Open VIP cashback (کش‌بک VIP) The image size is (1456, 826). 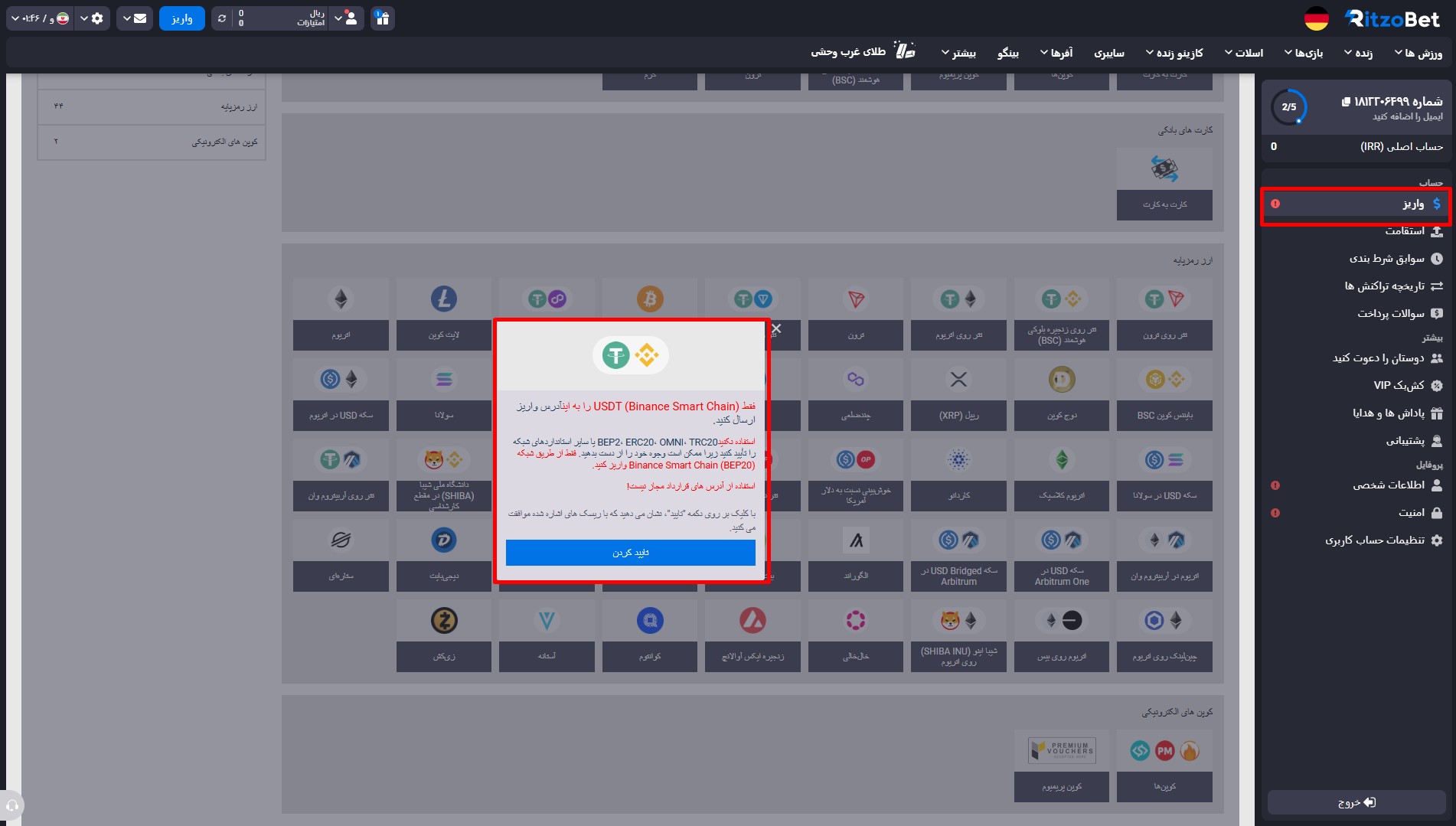pyautogui.click(x=1356, y=386)
